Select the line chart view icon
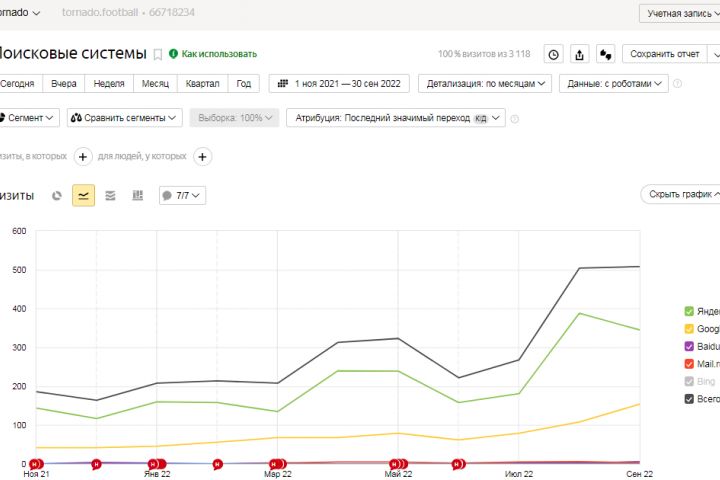 tap(84, 196)
